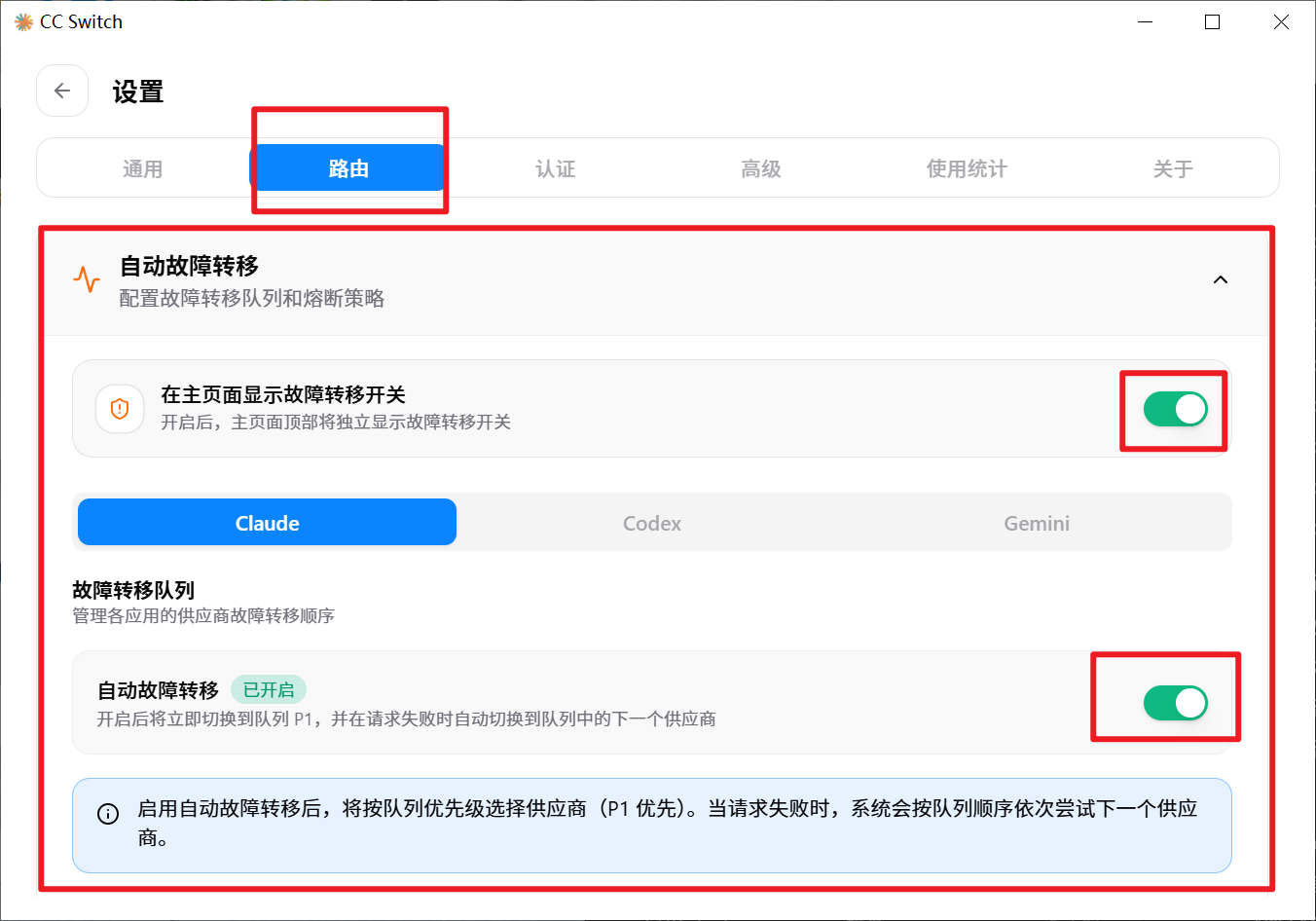The height and width of the screenshot is (921, 1316).
Task: Switch to the Codex app tab
Action: [652, 523]
